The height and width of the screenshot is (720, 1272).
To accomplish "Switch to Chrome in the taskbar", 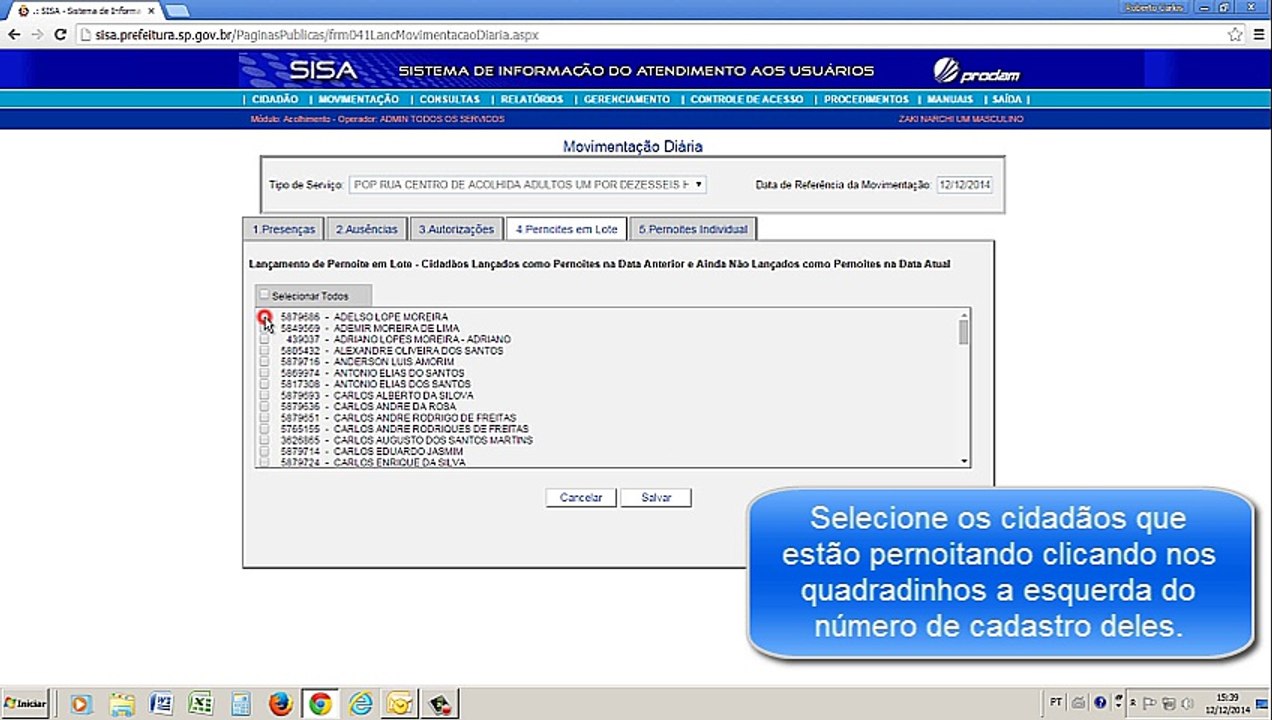I will pyautogui.click(x=320, y=704).
